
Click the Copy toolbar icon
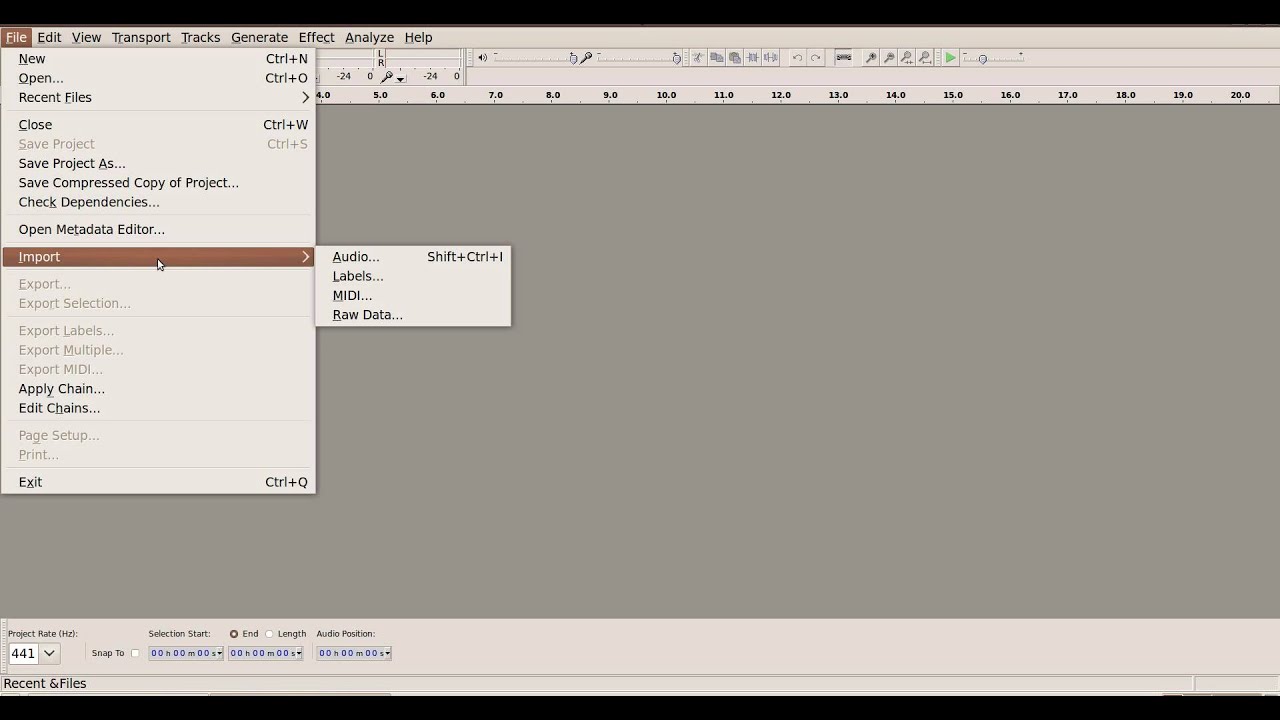click(716, 58)
